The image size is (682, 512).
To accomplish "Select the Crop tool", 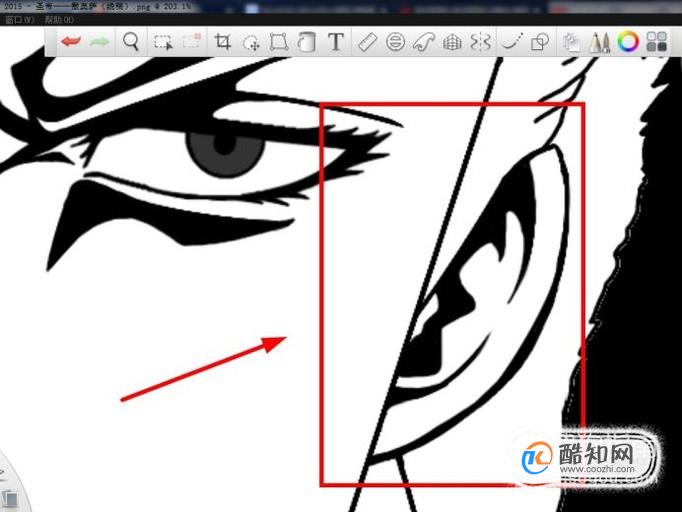I will tap(223, 42).
